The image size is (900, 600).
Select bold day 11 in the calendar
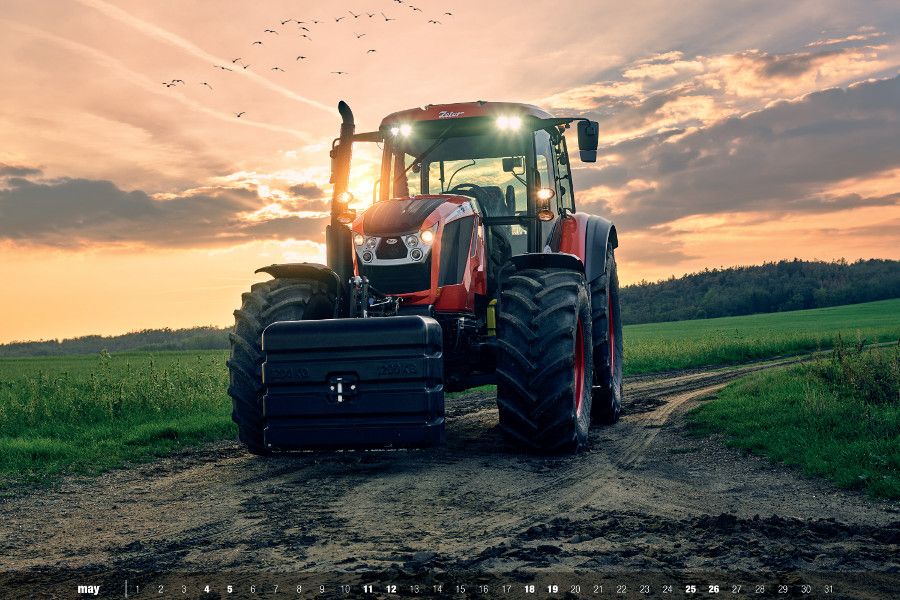click(367, 589)
